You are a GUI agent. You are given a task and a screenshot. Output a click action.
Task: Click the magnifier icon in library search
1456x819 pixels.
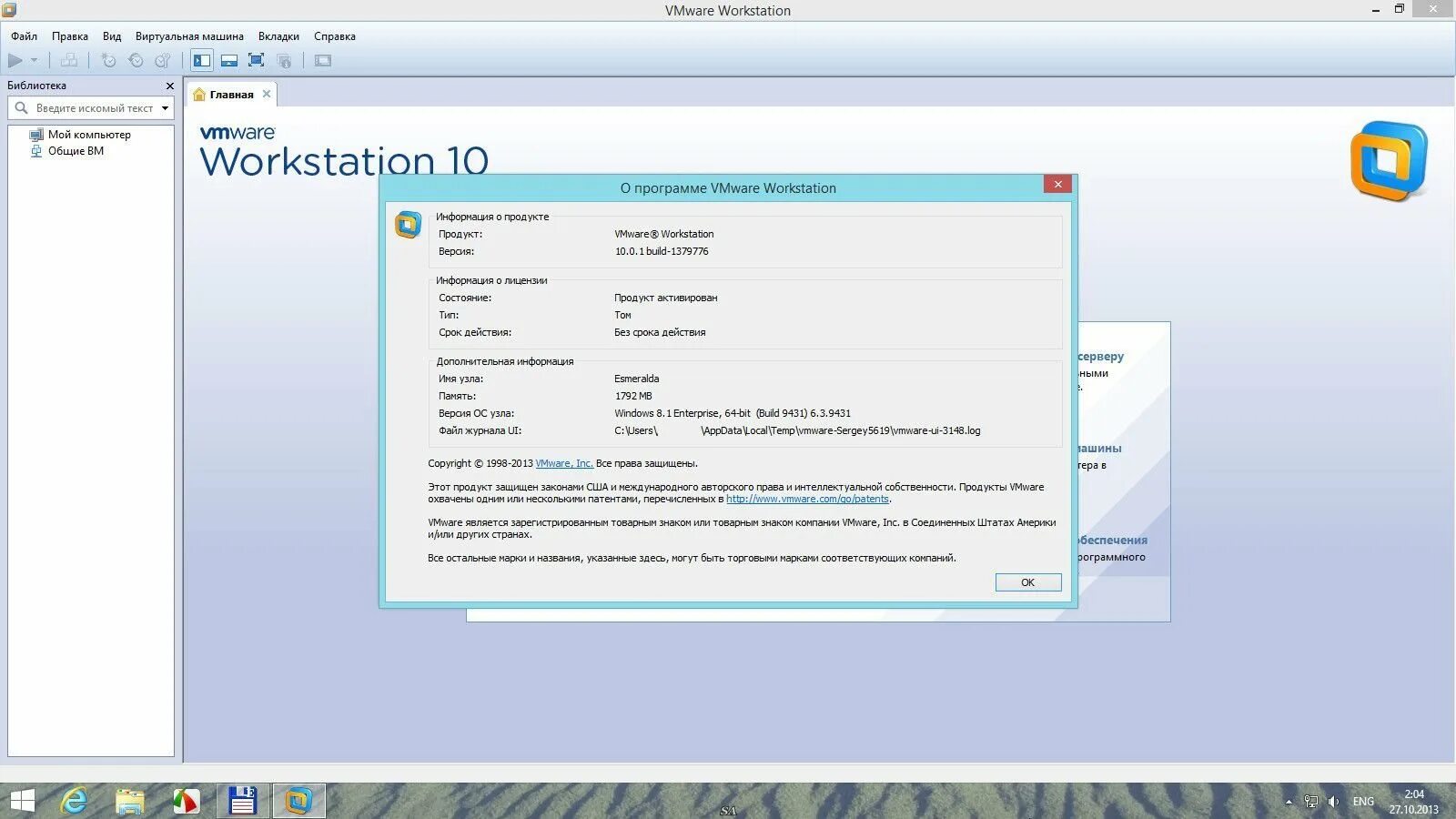pyautogui.click(x=21, y=108)
